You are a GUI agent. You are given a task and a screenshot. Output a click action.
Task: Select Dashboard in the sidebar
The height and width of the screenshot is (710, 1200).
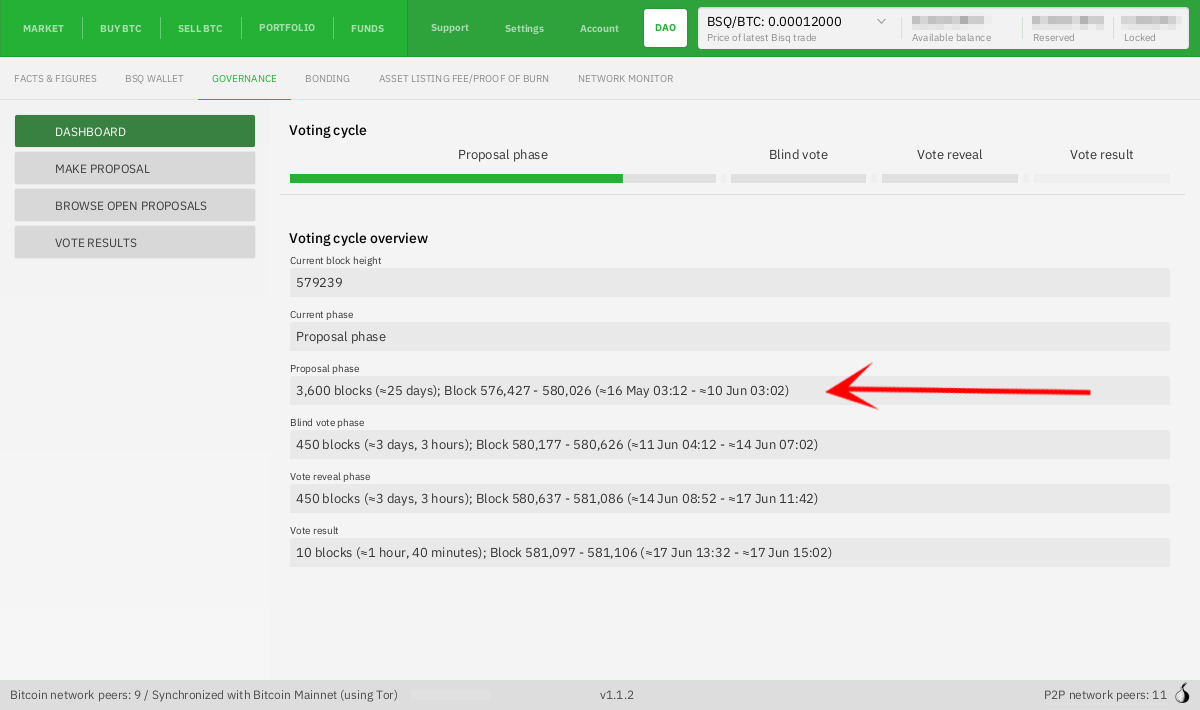pos(135,131)
